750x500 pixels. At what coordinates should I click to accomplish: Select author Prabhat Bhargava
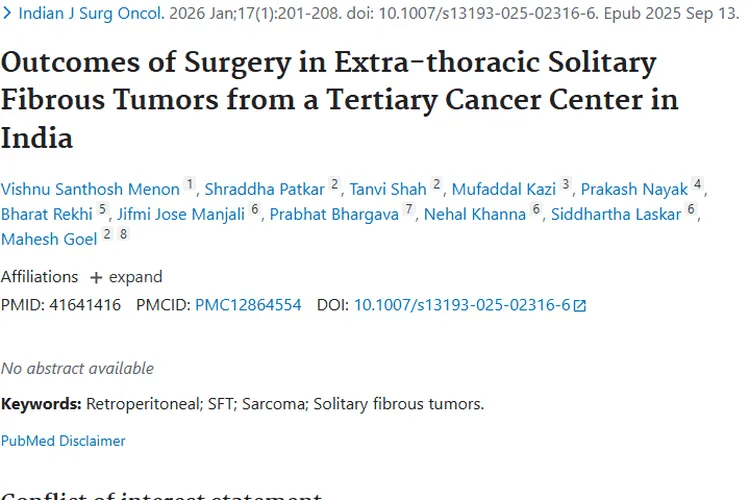(x=334, y=215)
